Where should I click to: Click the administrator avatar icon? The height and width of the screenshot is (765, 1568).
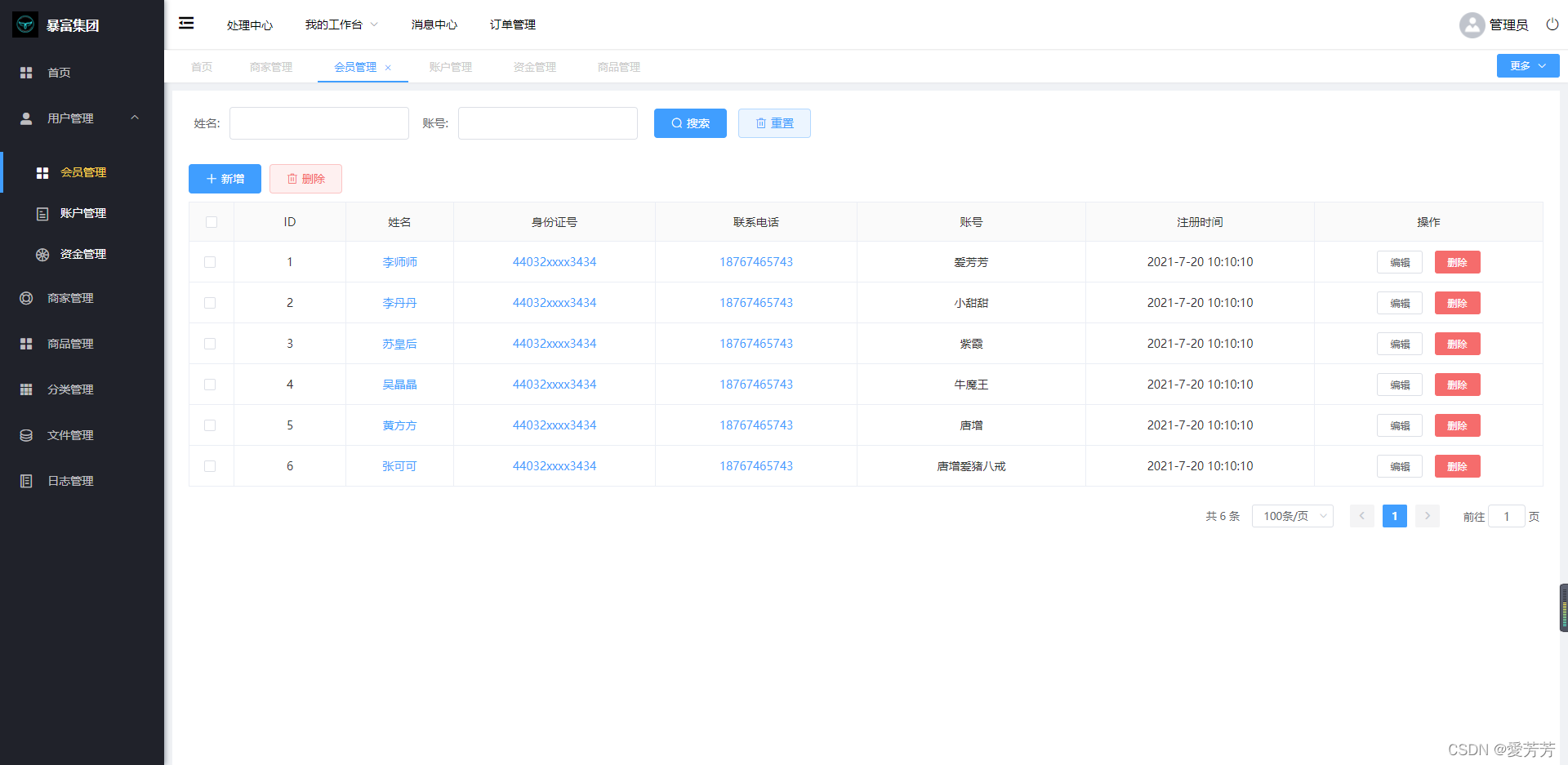point(1472,25)
